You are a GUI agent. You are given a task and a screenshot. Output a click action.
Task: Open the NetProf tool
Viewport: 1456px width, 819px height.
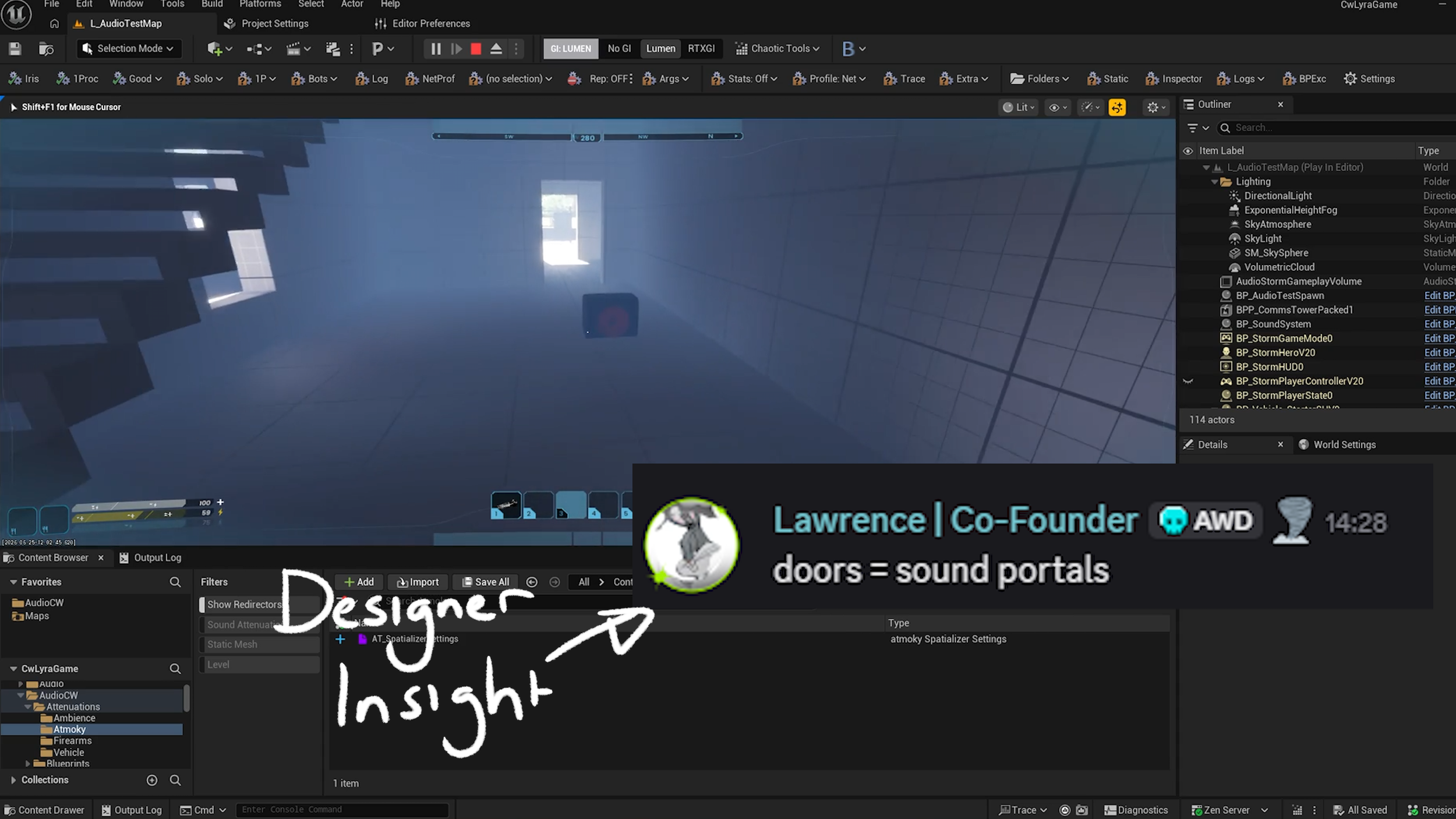coord(430,79)
